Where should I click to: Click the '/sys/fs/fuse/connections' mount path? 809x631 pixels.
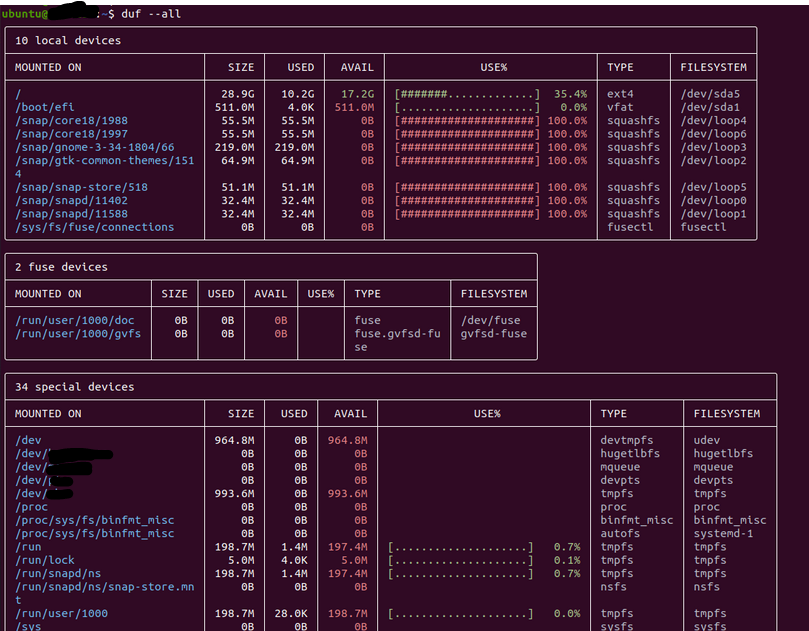click(94, 227)
